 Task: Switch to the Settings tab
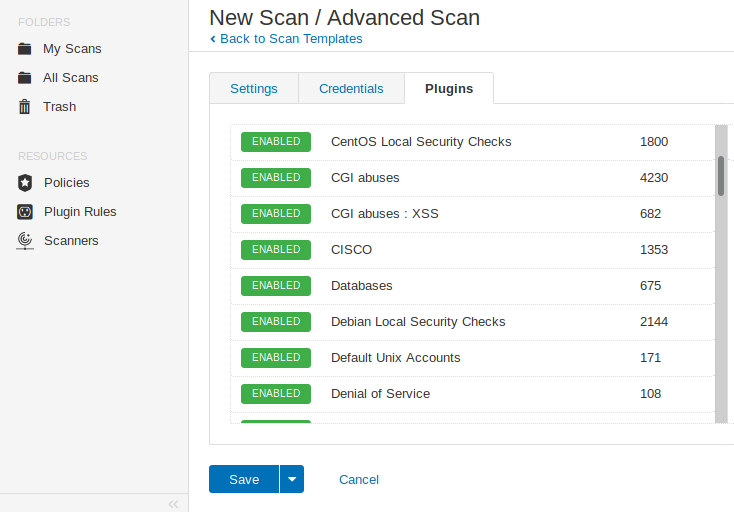[254, 88]
